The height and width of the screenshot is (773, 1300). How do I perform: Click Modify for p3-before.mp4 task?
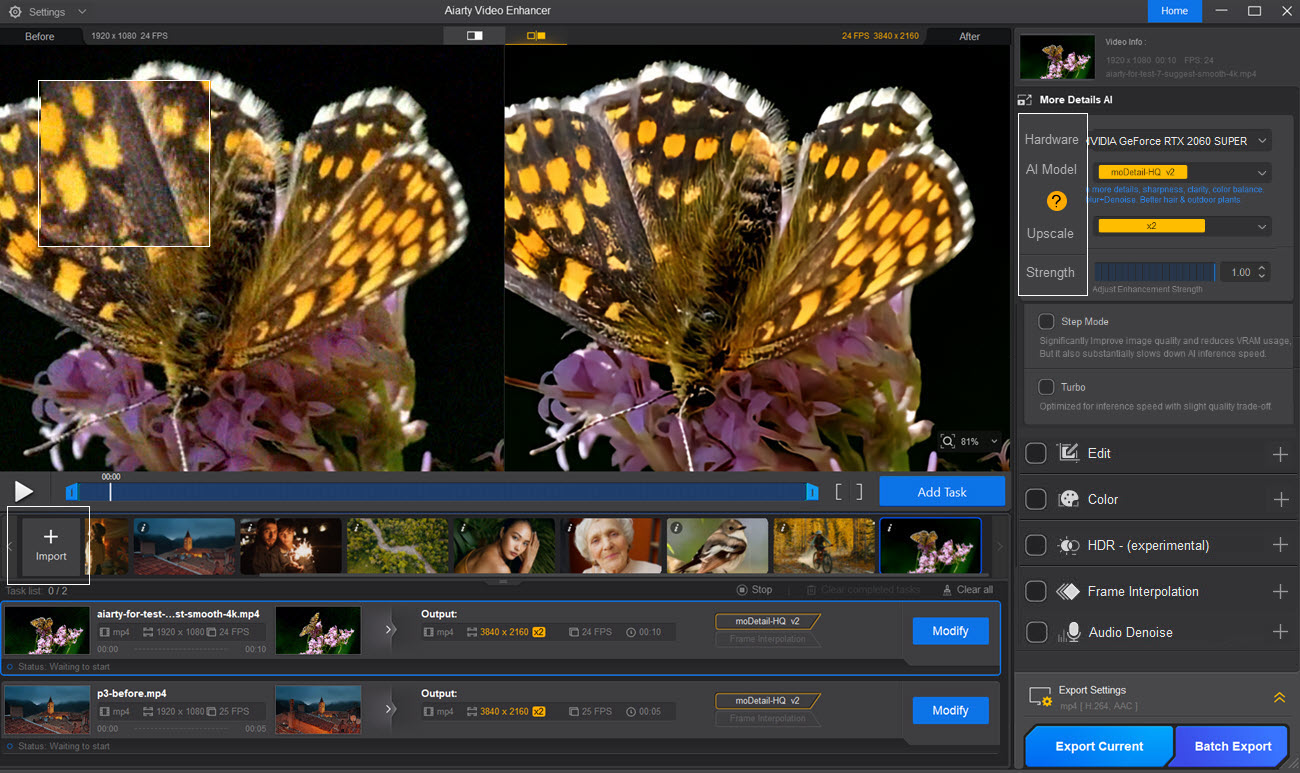pyautogui.click(x=949, y=710)
